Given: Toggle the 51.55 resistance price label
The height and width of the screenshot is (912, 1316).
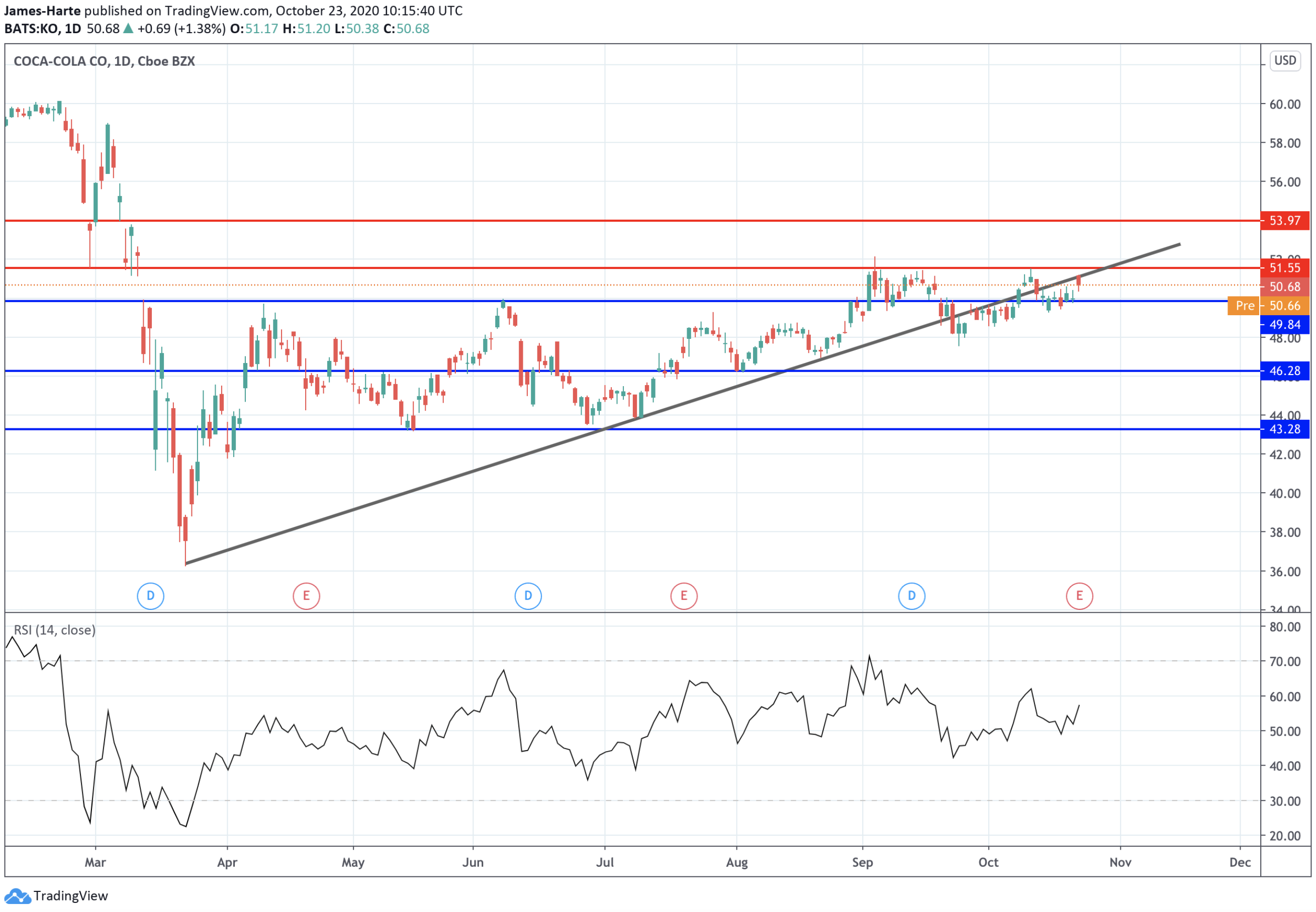Looking at the screenshot, I should 1286,268.
